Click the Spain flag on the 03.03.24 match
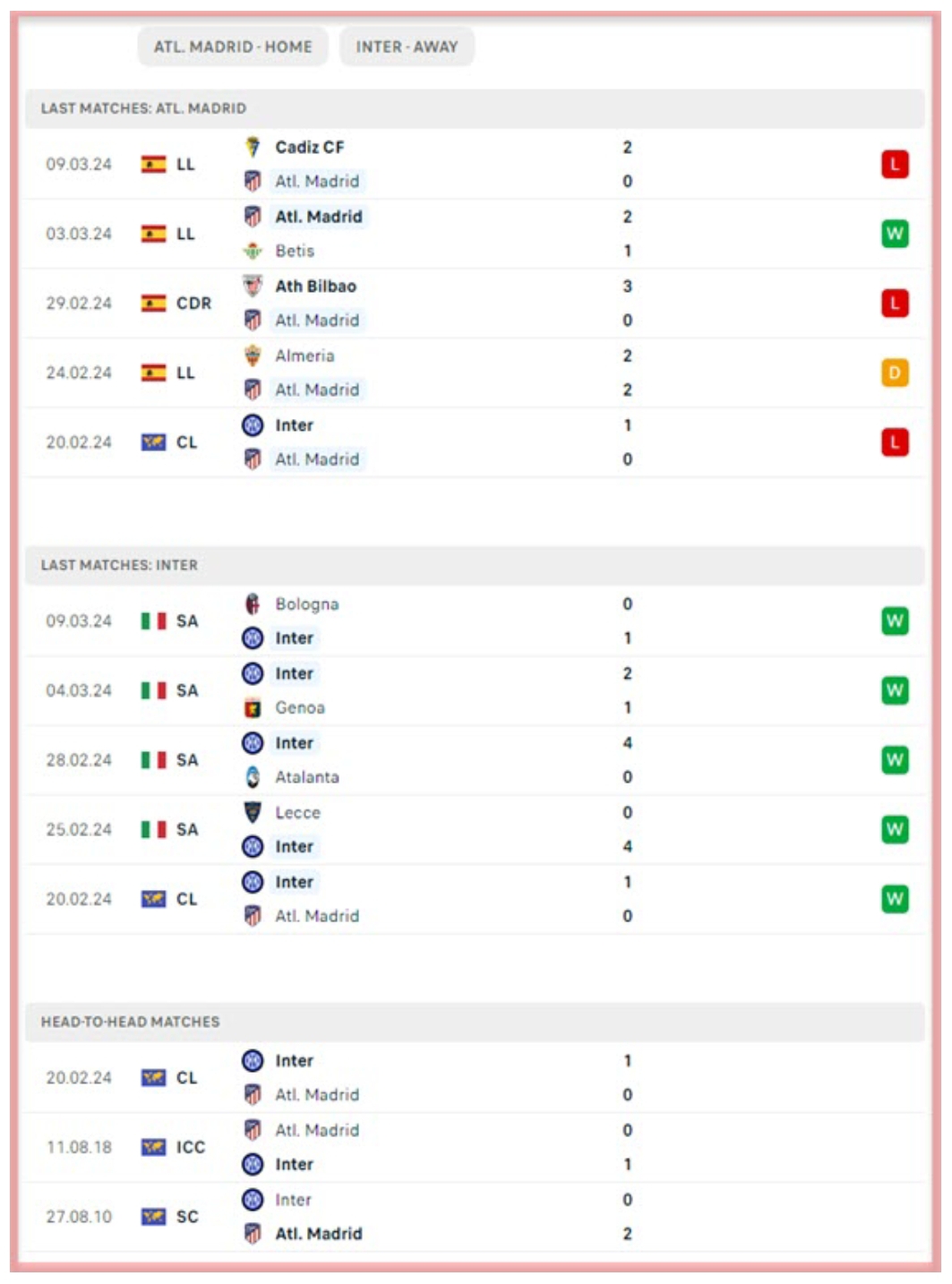The height and width of the screenshot is (1284, 952). (x=153, y=234)
